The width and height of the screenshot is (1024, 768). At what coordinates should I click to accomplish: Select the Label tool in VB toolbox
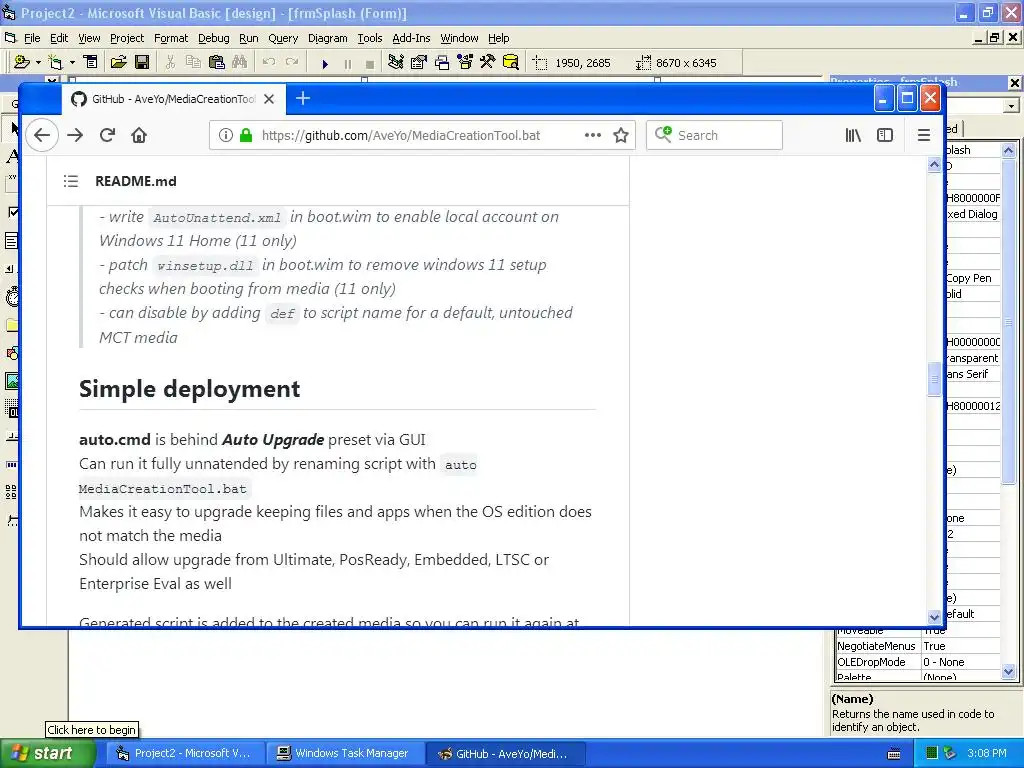pos(11,155)
